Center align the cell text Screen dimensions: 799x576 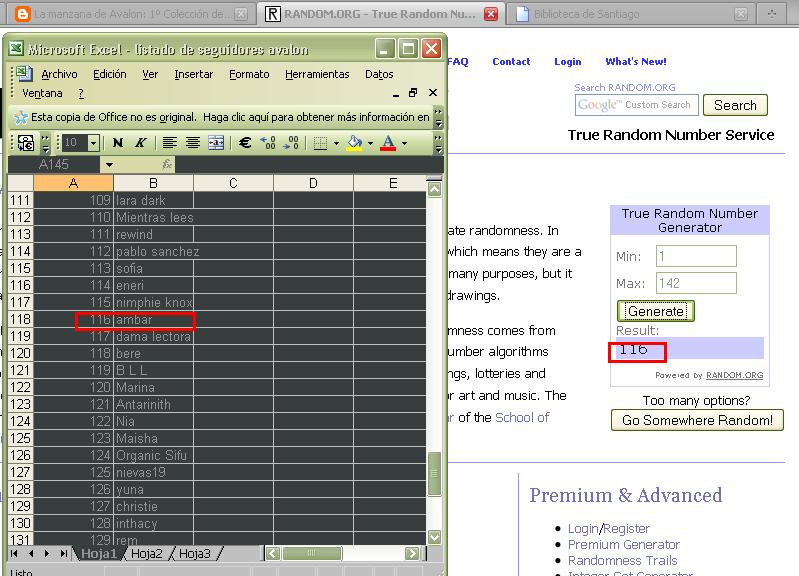point(193,143)
